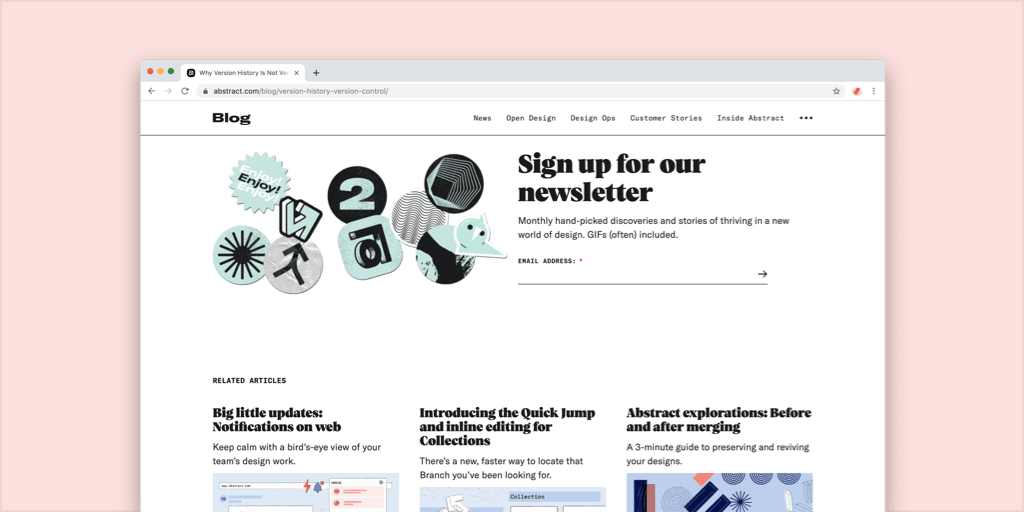Click the 3-minute guide to preserving text
The image size is (1024, 512).
[718, 454]
